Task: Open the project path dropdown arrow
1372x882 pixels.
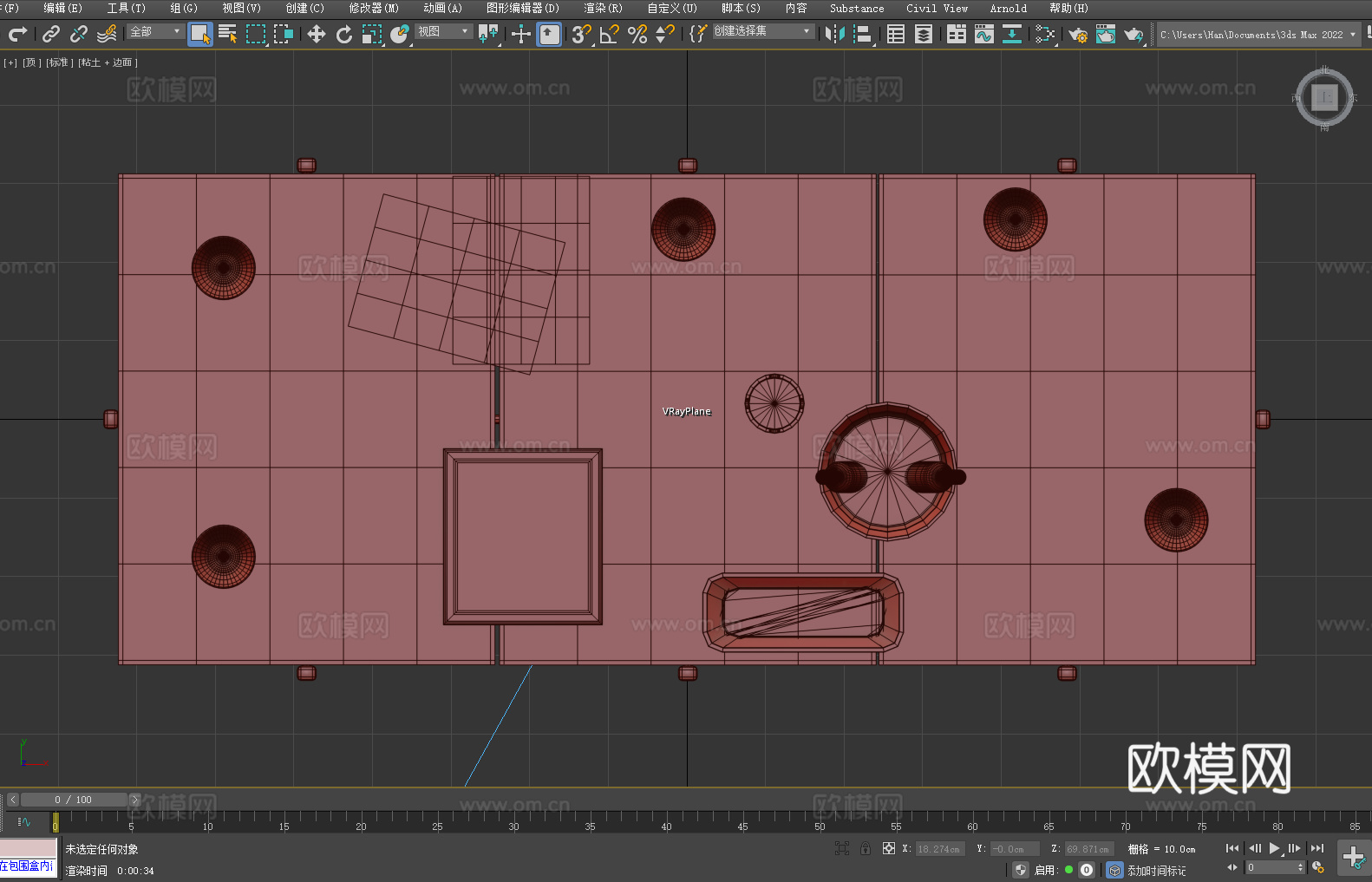Action: pos(1352,35)
